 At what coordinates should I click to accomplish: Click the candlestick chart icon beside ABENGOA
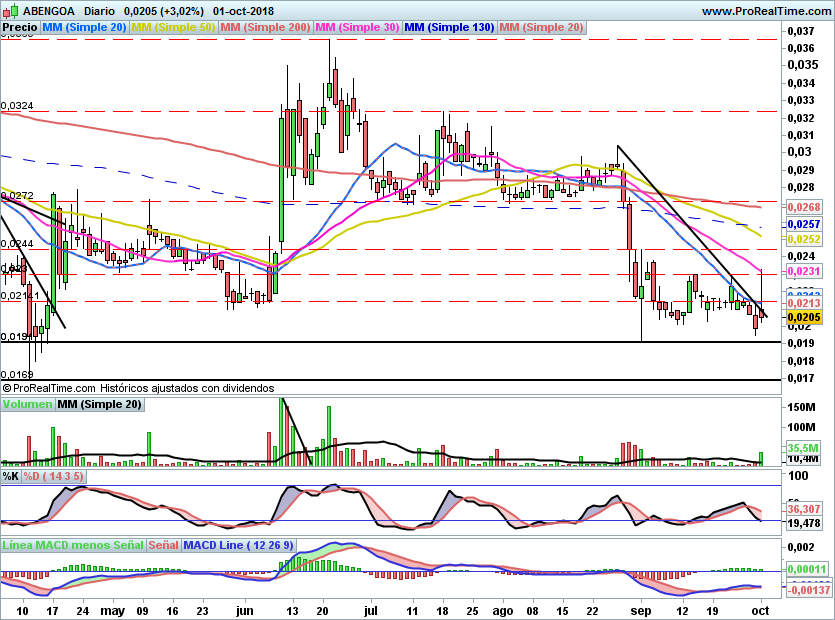[x=10, y=10]
